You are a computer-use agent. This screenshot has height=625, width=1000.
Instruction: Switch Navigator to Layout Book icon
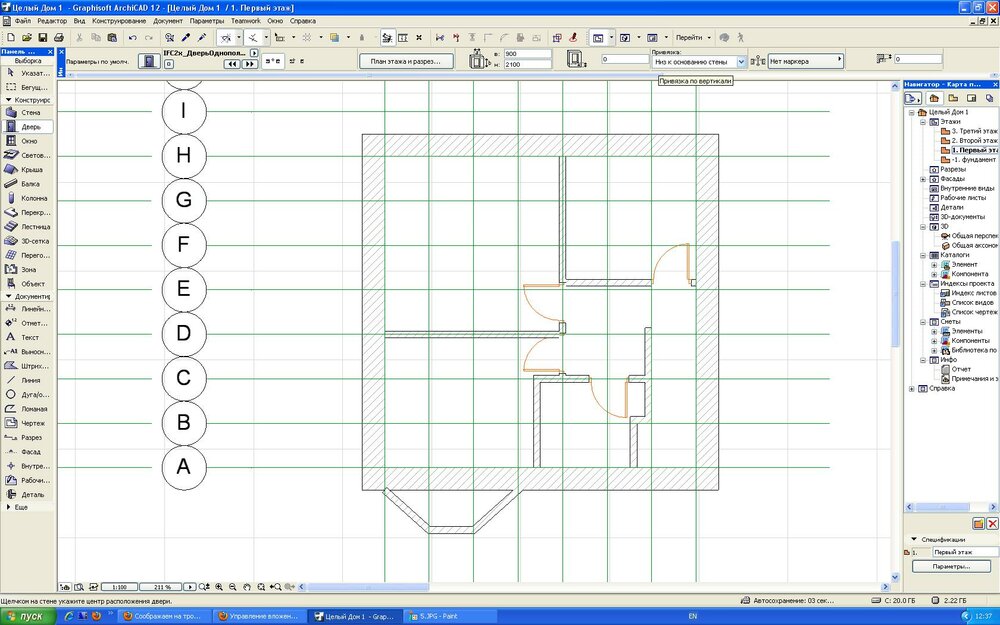click(971, 98)
